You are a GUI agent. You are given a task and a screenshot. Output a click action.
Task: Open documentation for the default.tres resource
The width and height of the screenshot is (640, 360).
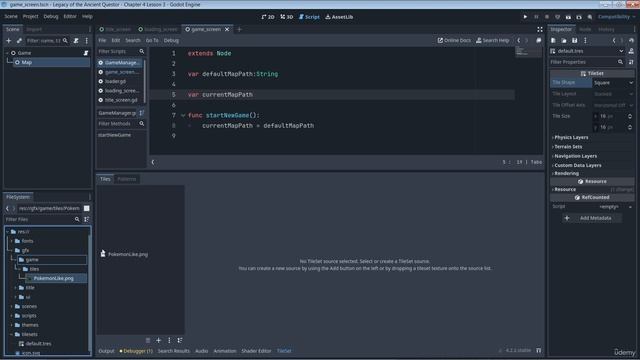click(x=631, y=51)
